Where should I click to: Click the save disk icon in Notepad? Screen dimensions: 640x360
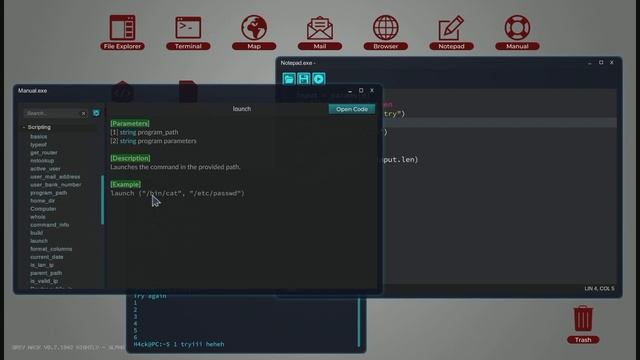tap(304, 79)
